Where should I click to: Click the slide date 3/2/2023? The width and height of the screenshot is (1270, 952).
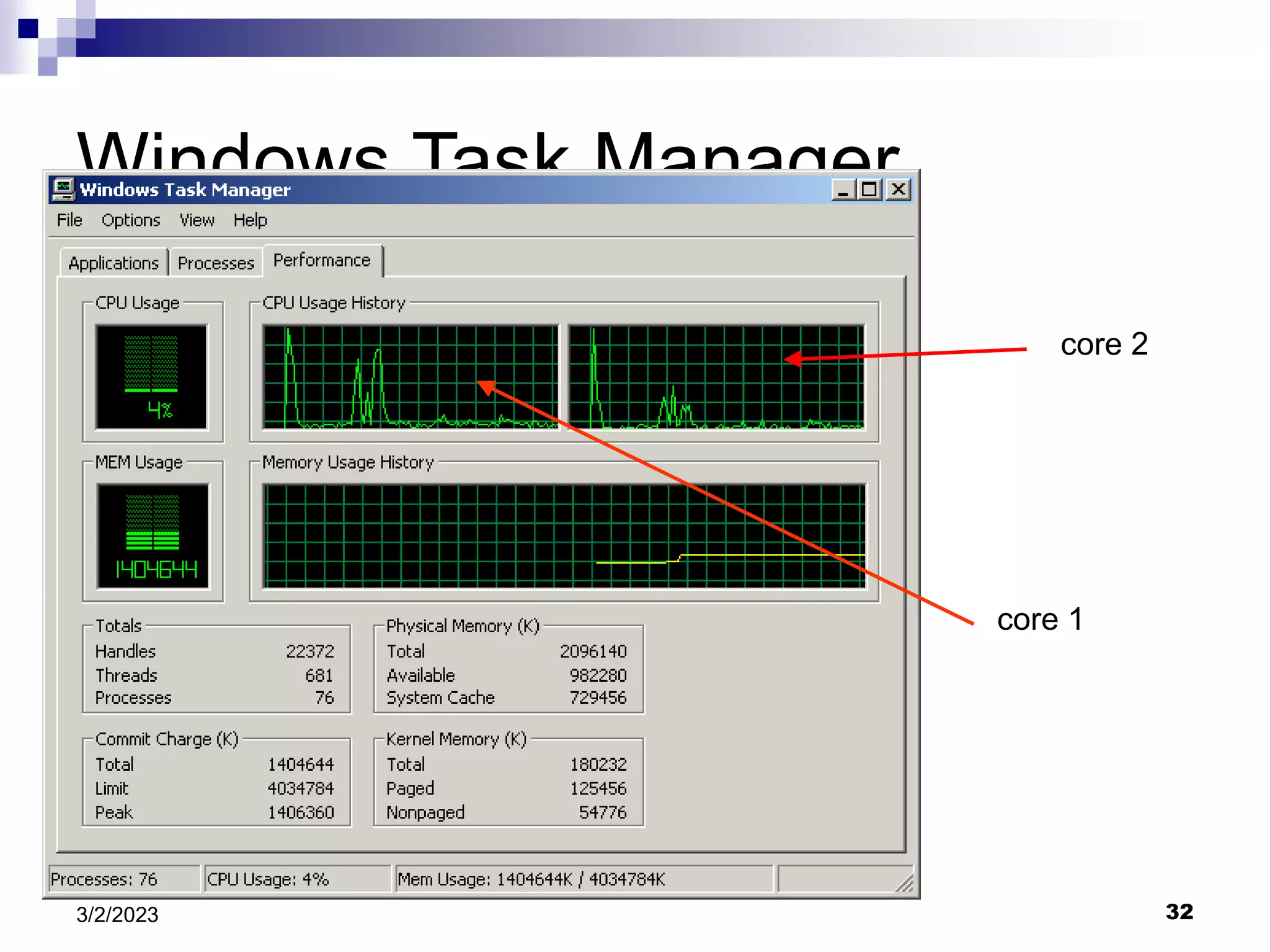click(x=117, y=915)
